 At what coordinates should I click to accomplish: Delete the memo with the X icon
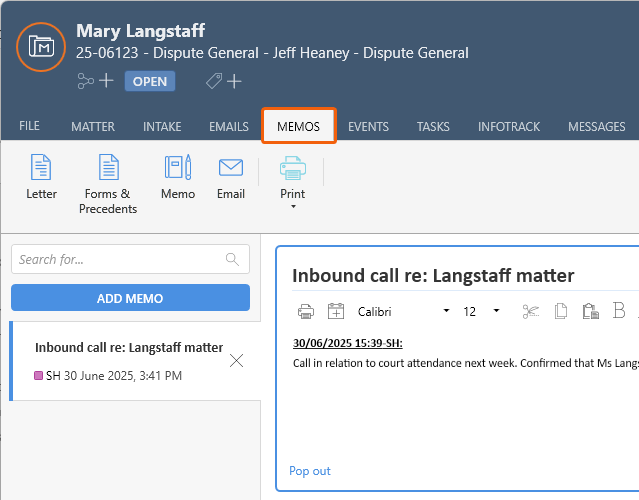click(x=236, y=361)
